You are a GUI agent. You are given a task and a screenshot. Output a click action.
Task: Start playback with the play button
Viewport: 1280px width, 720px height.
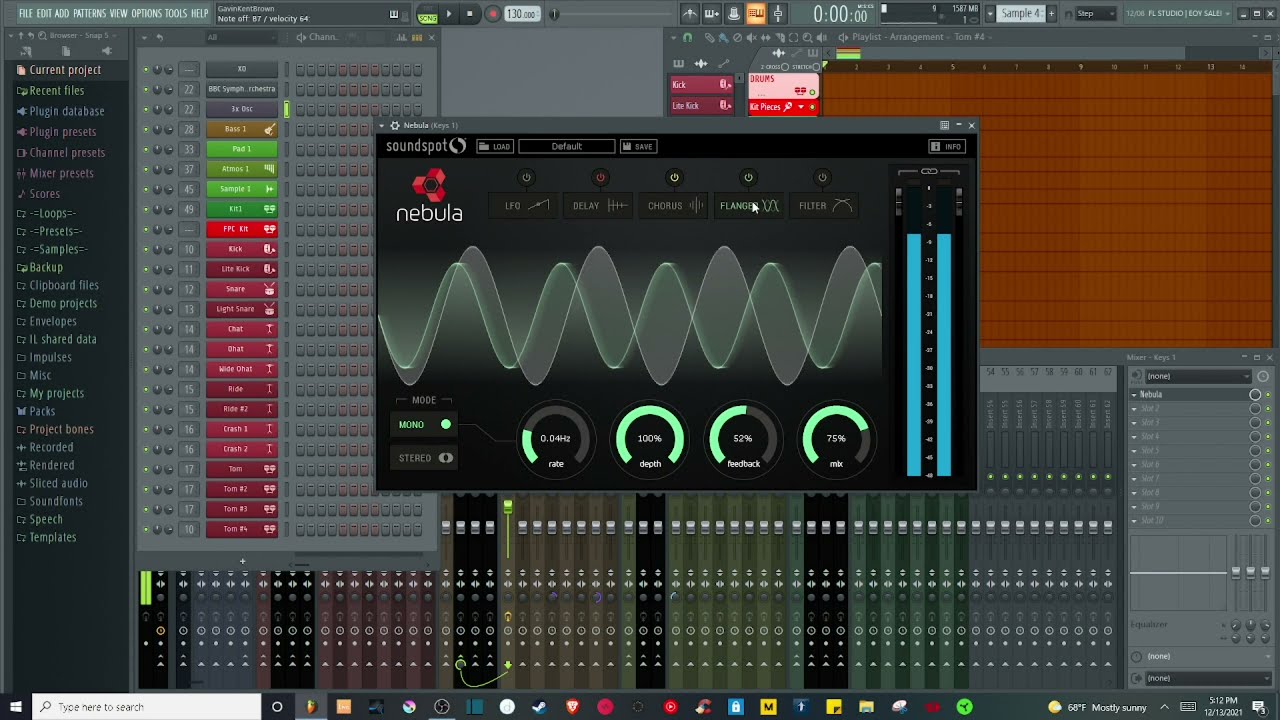(449, 14)
